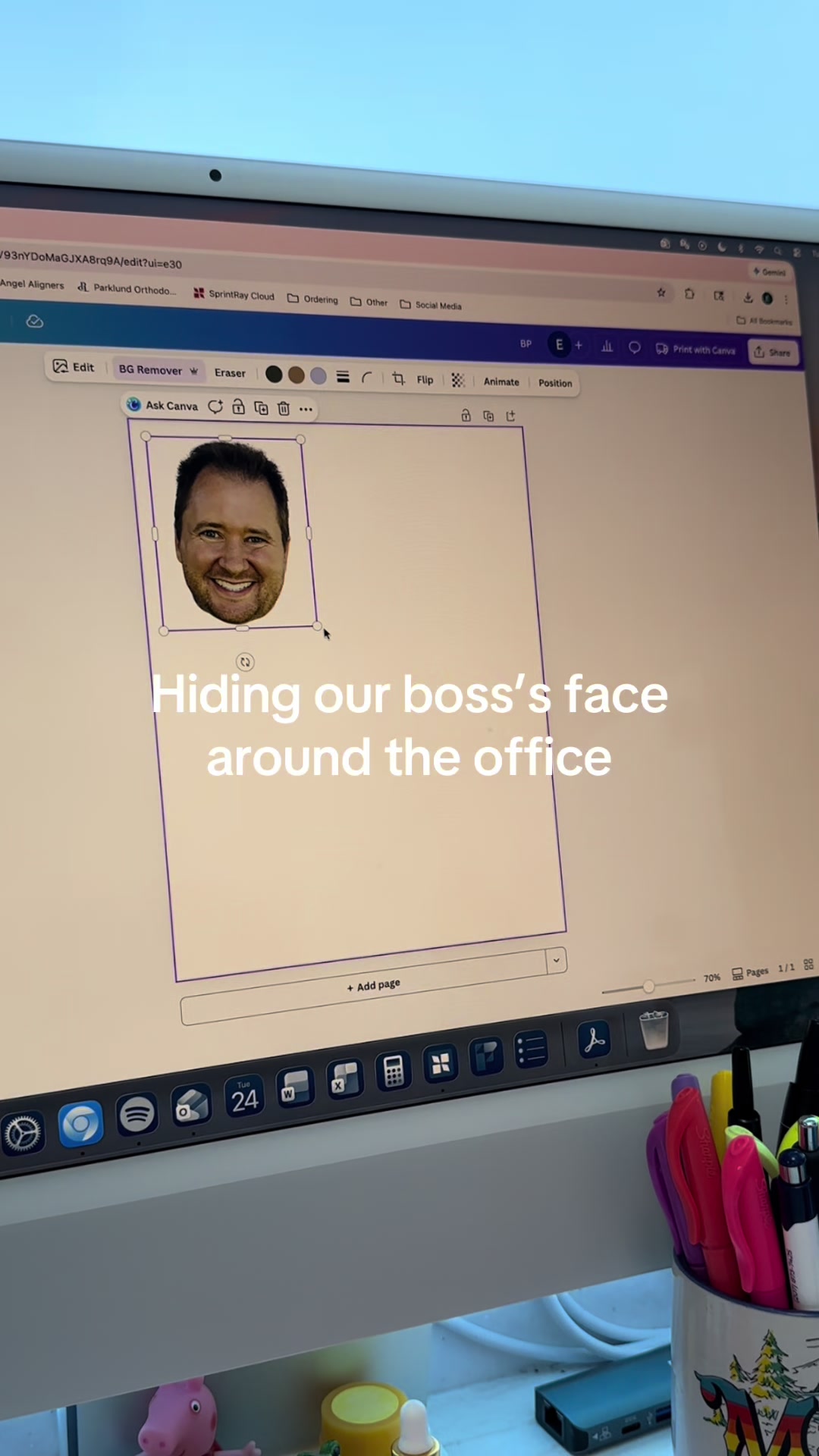Open border style lines icon
The image size is (819, 1456).
(x=343, y=376)
